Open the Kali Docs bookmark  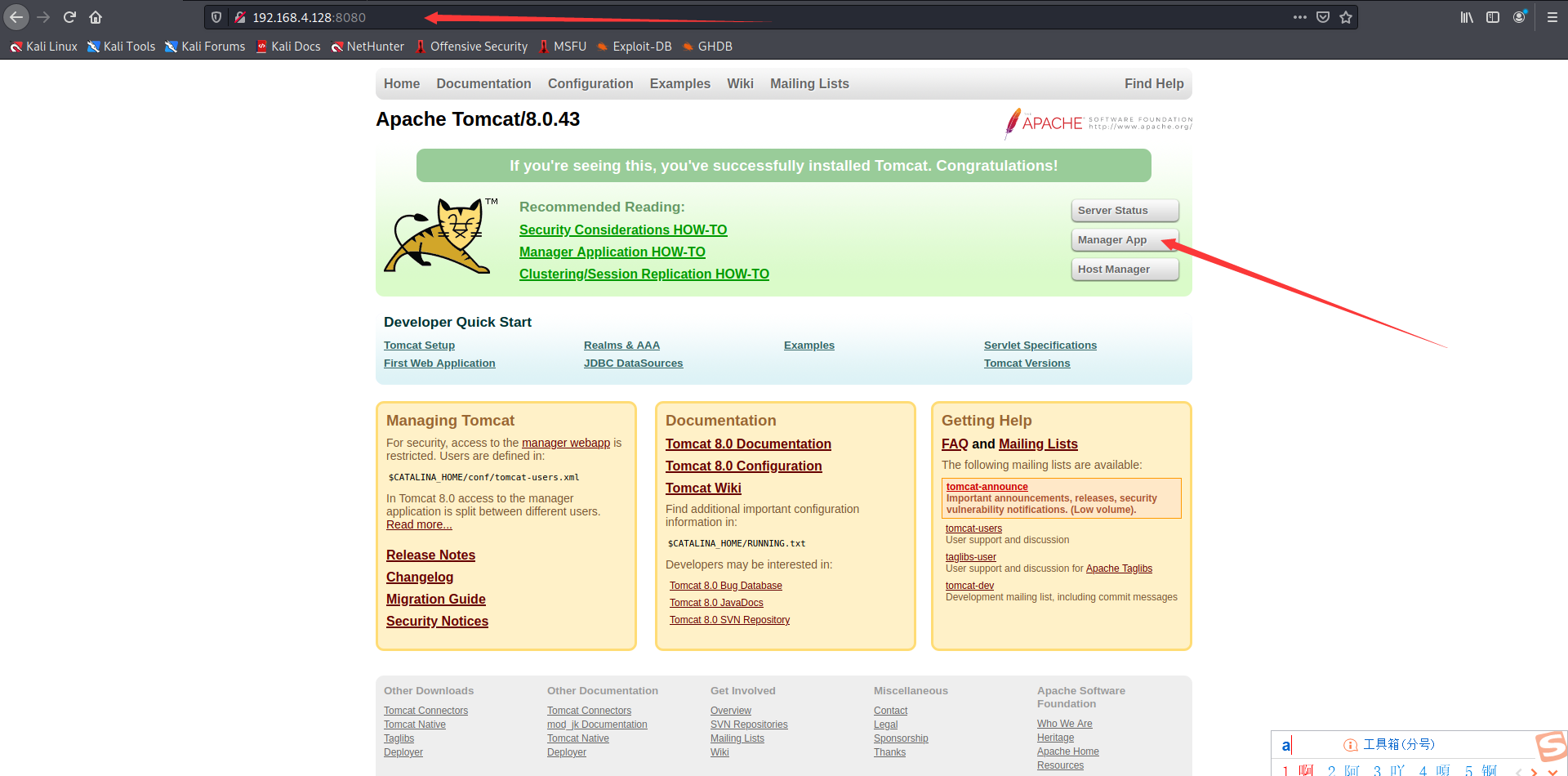tap(288, 47)
